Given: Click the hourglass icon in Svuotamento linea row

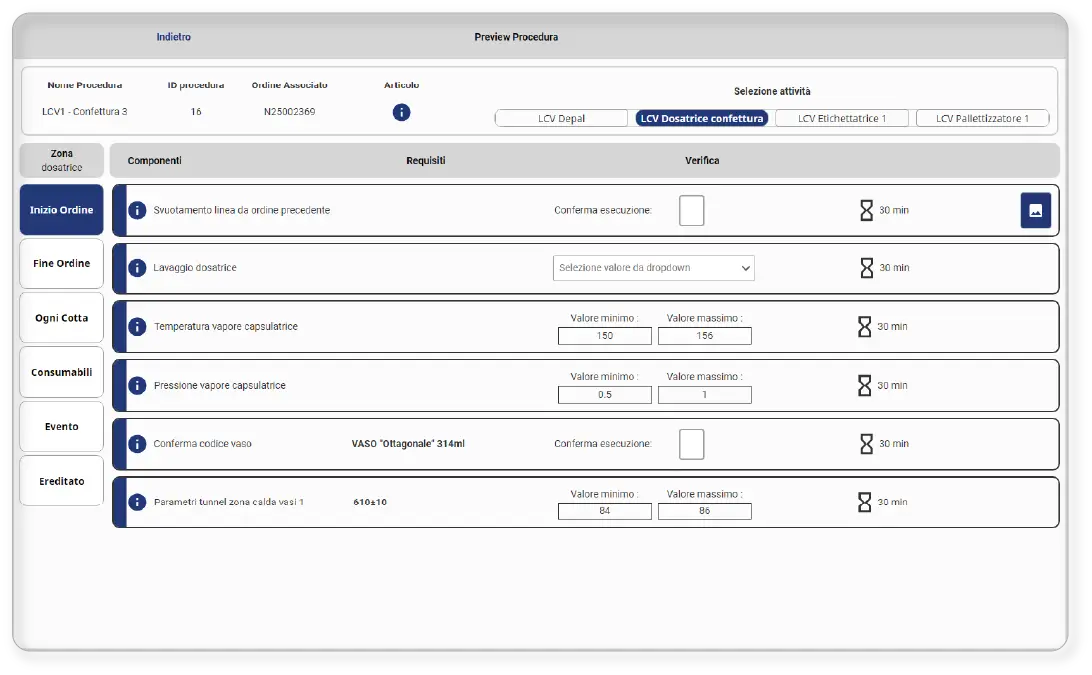Looking at the screenshot, I should (866, 210).
